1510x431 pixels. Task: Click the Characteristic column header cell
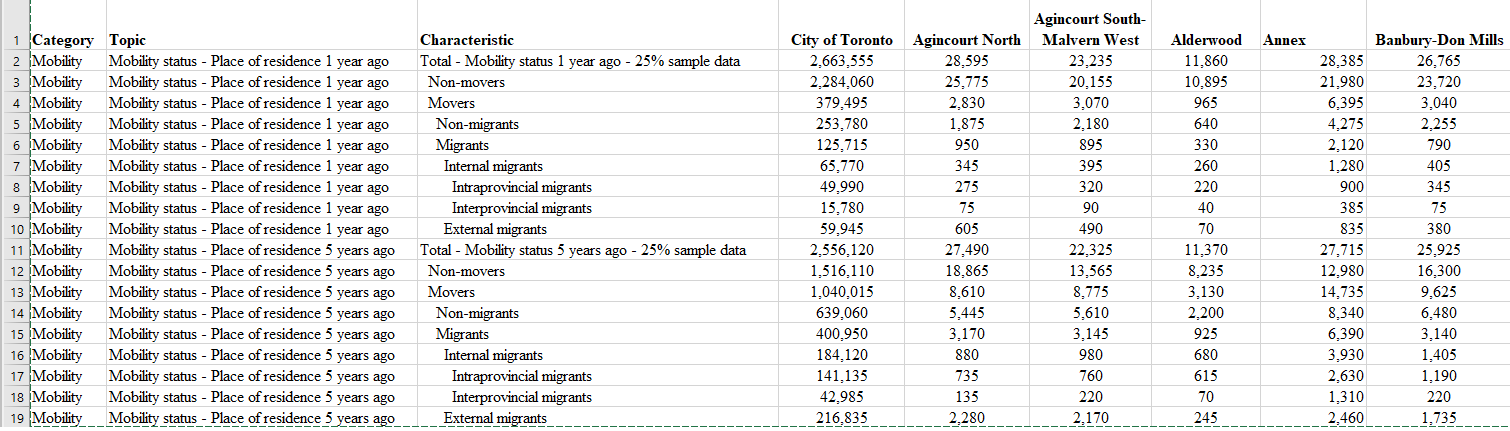(x=597, y=26)
